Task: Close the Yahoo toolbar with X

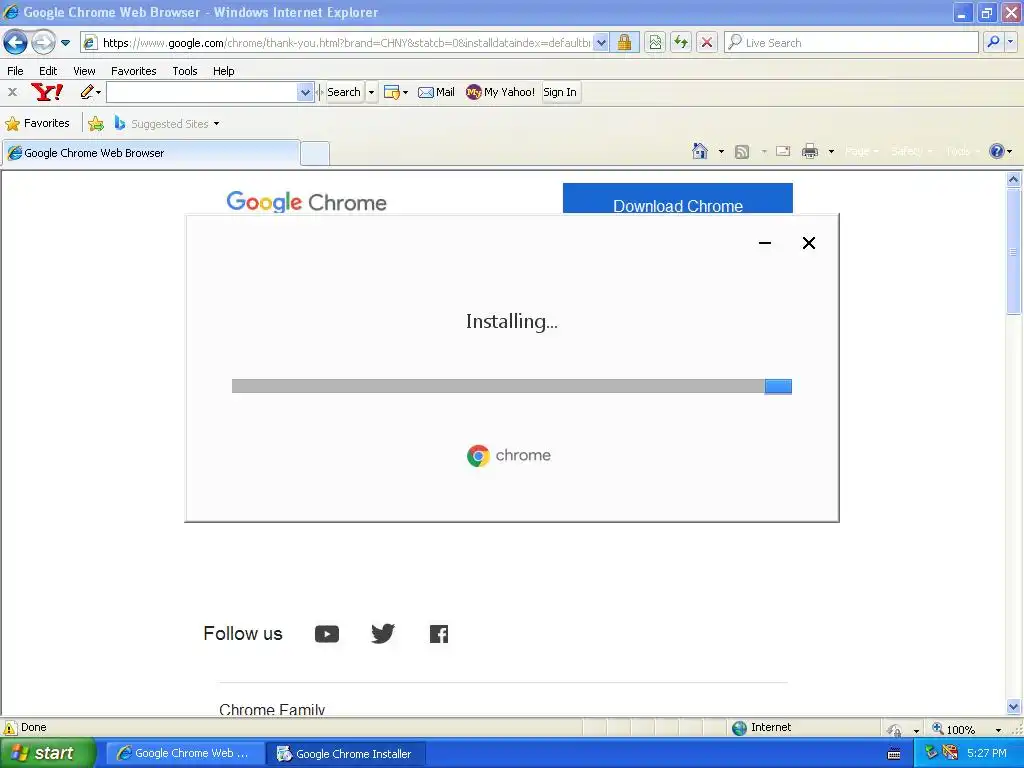Action: click(x=12, y=92)
